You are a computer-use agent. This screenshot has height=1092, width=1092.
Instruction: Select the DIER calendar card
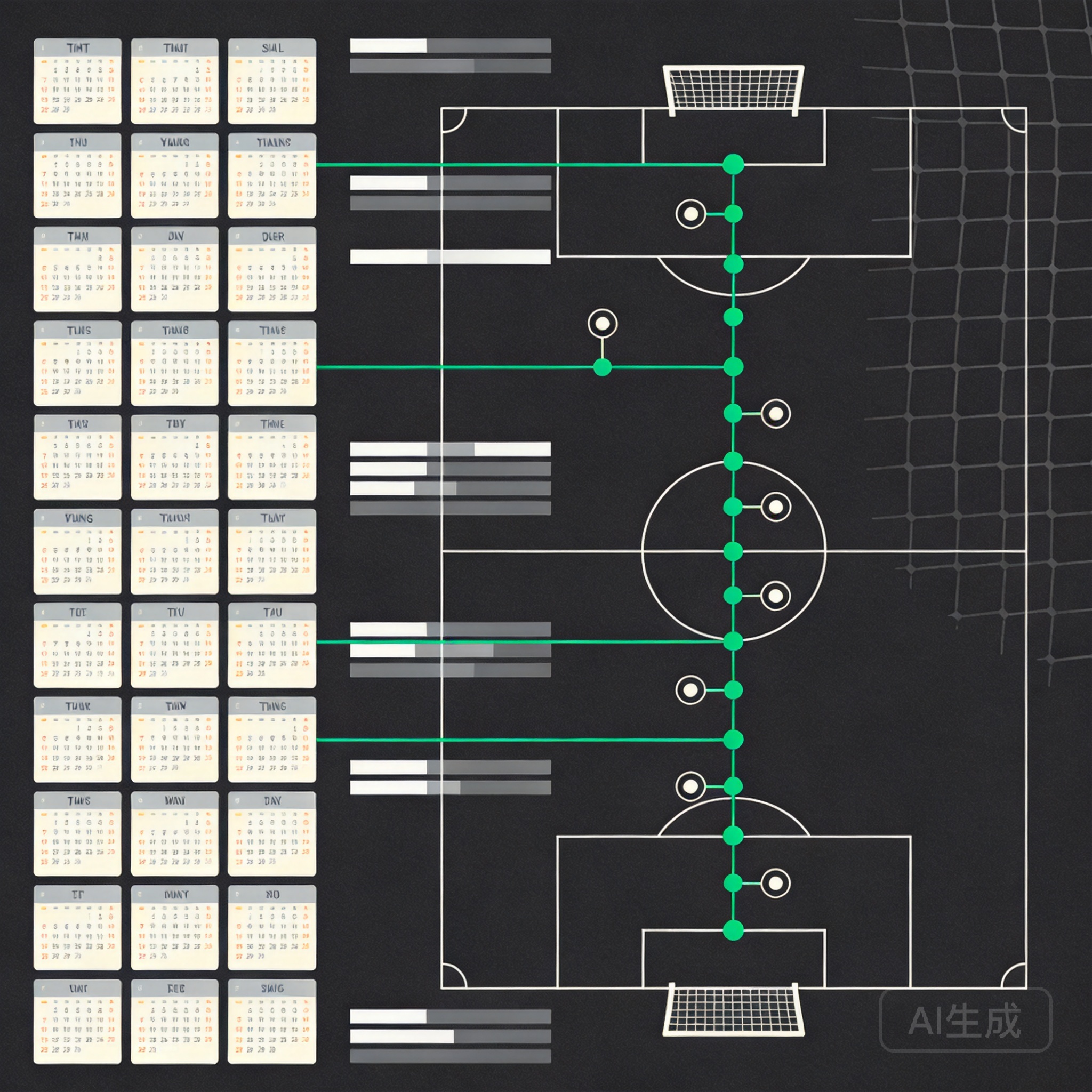pyautogui.click(x=272, y=269)
